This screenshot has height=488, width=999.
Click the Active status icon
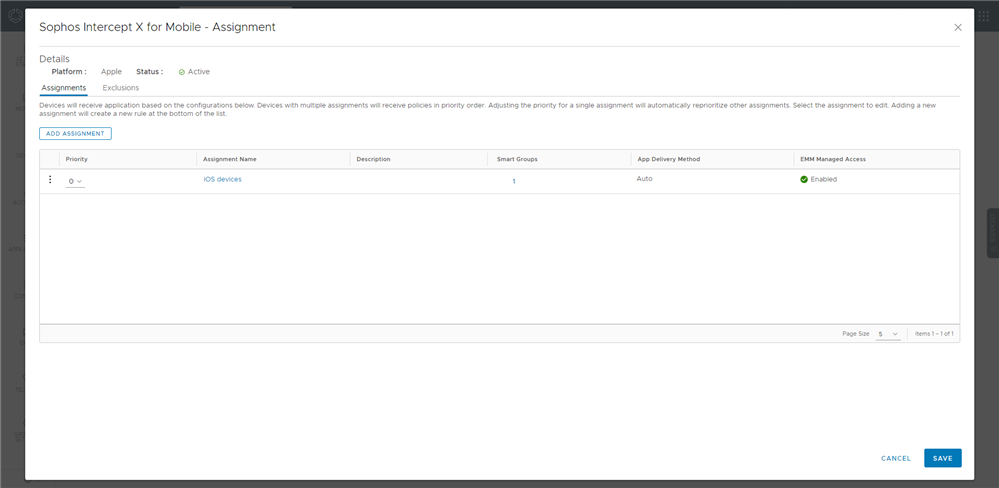tap(182, 72)
